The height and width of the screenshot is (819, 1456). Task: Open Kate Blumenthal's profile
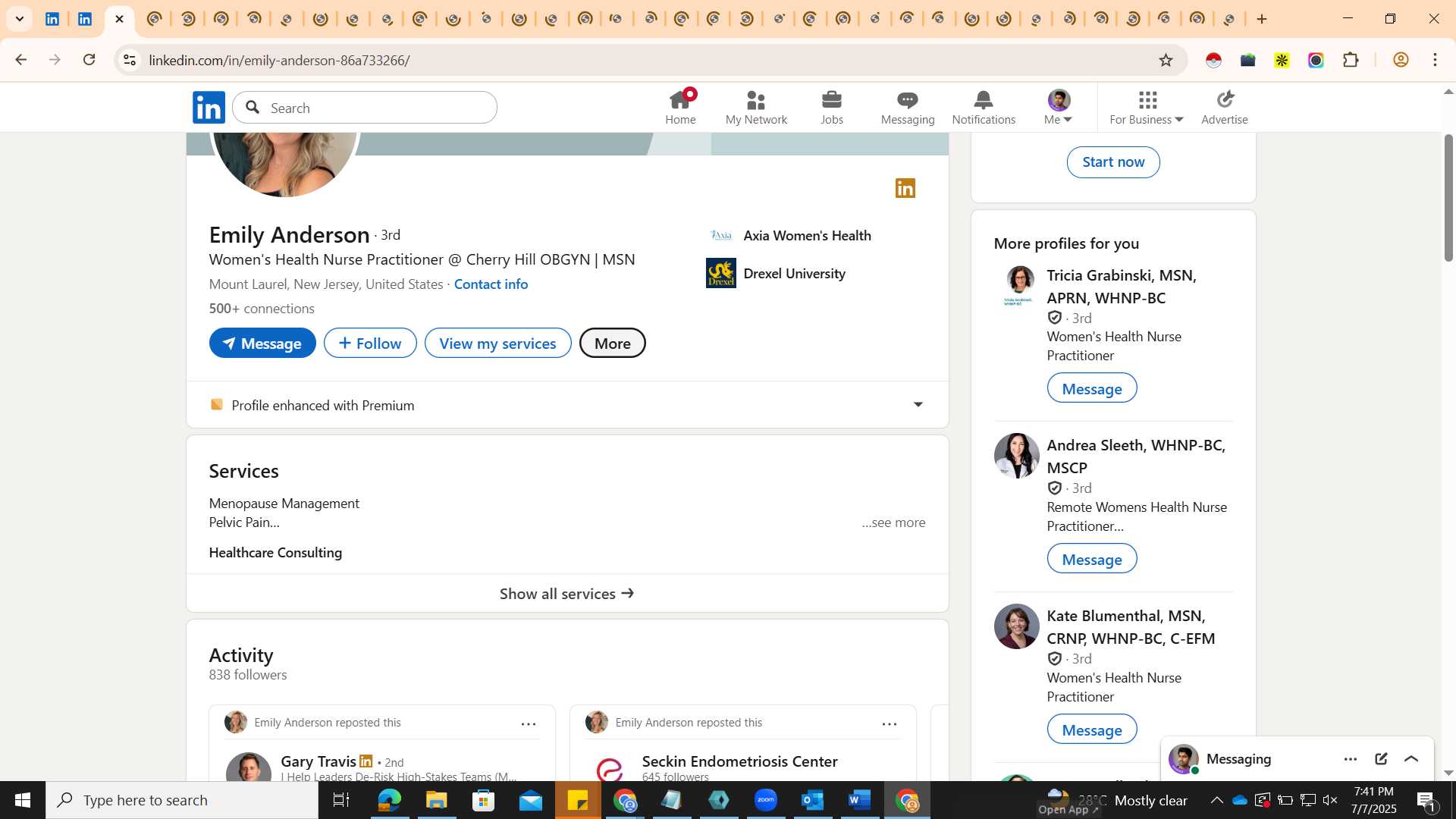pos(1130,627)
